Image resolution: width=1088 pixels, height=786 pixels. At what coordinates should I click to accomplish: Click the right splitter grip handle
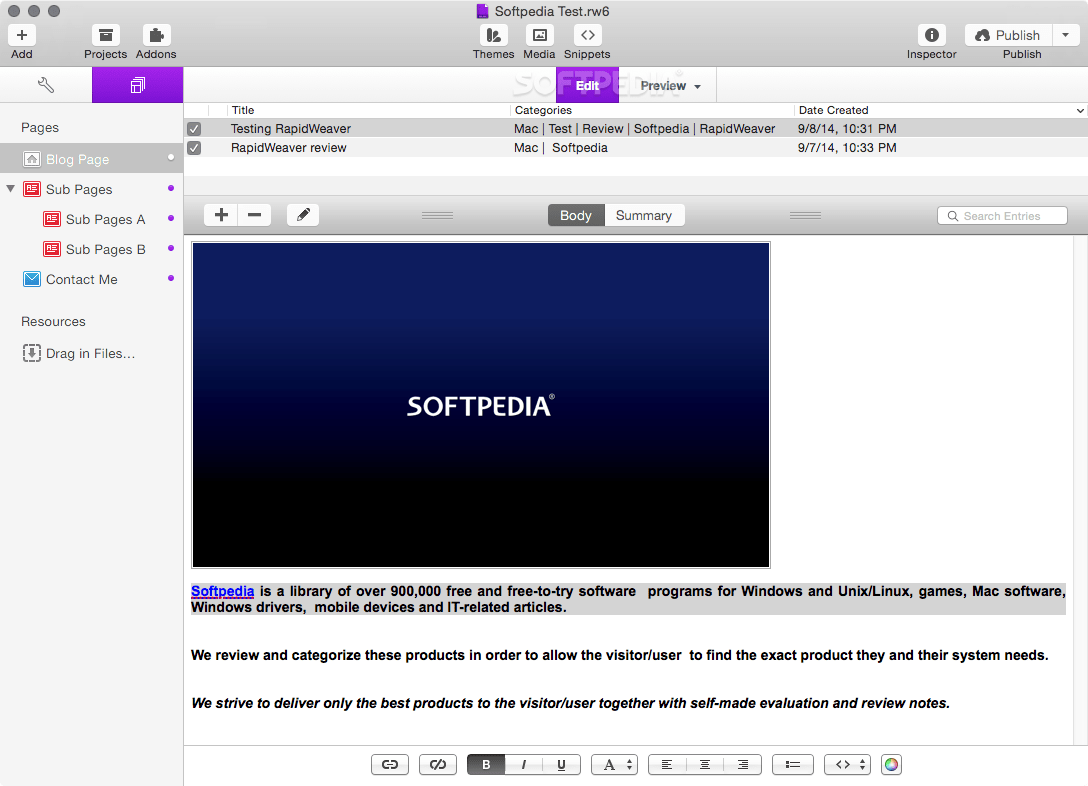(x=805, y=216)
